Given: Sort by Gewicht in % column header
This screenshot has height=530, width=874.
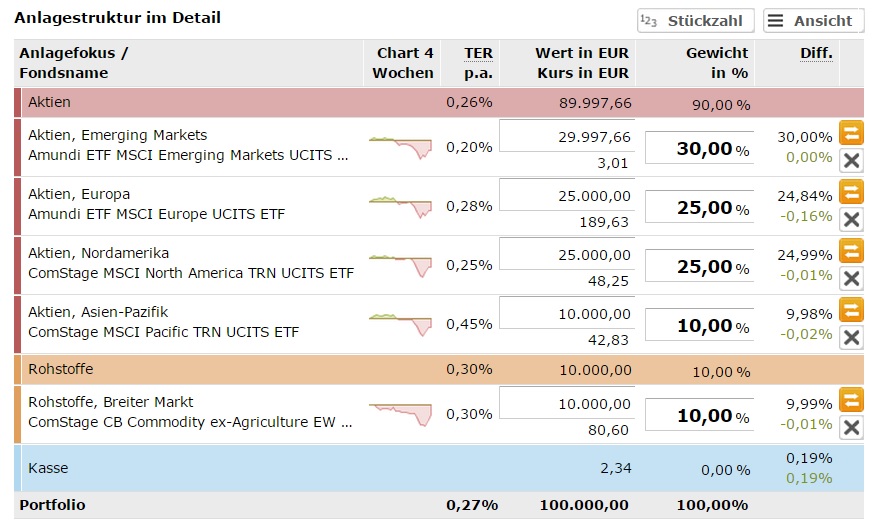Looking at the screenshot, I should pos(716,63).
